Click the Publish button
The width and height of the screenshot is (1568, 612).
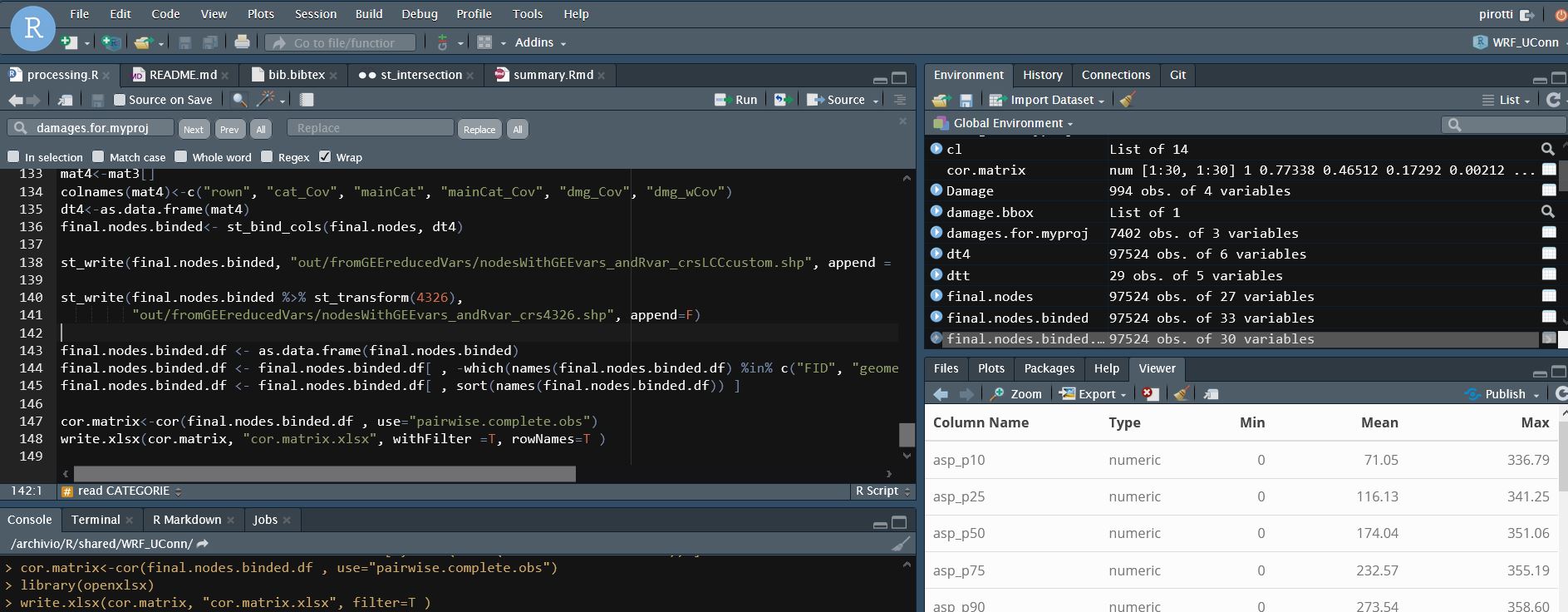pos(1502,394)
